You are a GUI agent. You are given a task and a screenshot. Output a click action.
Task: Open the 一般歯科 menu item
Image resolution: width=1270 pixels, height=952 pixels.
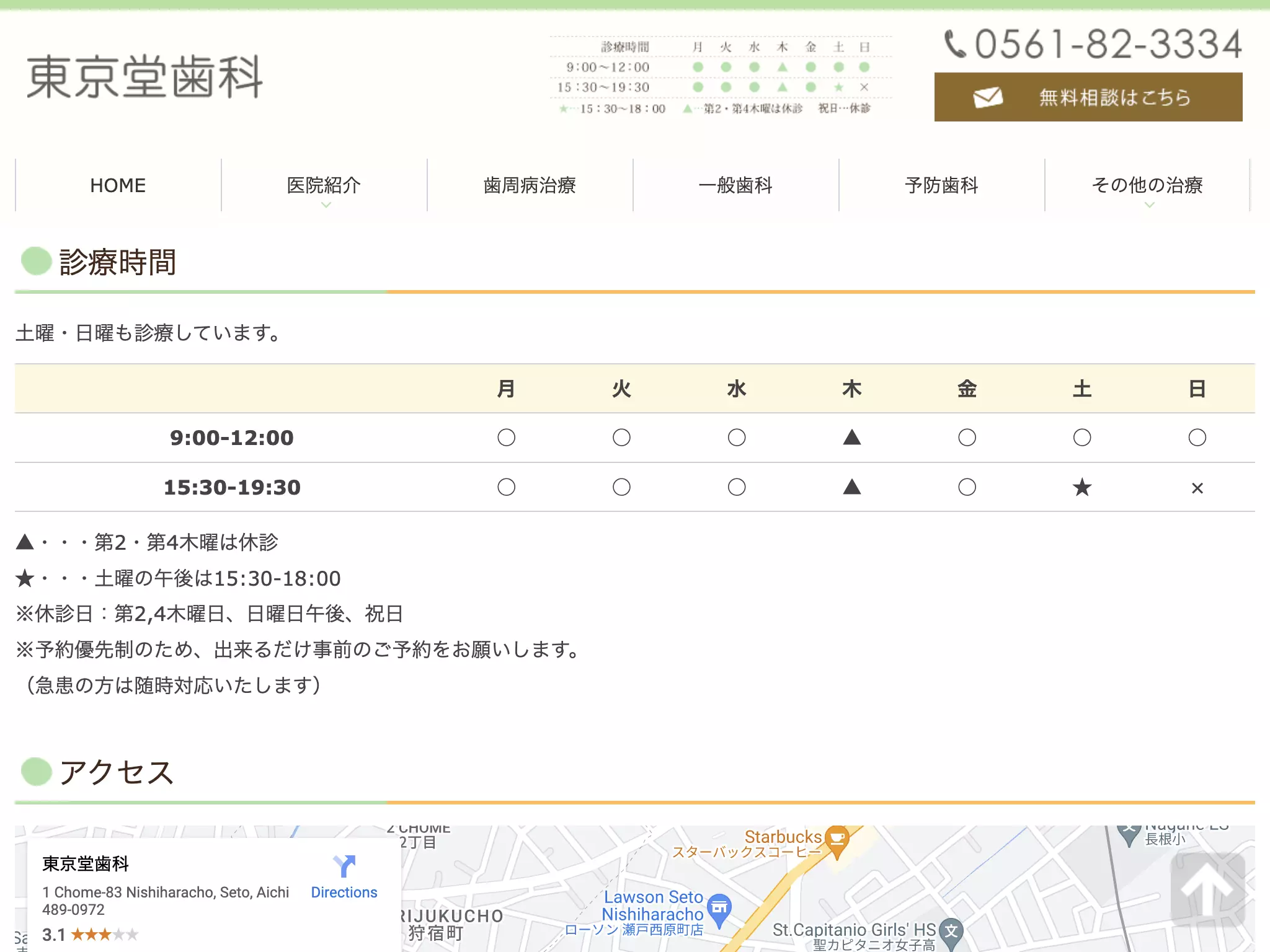point(735,185)
